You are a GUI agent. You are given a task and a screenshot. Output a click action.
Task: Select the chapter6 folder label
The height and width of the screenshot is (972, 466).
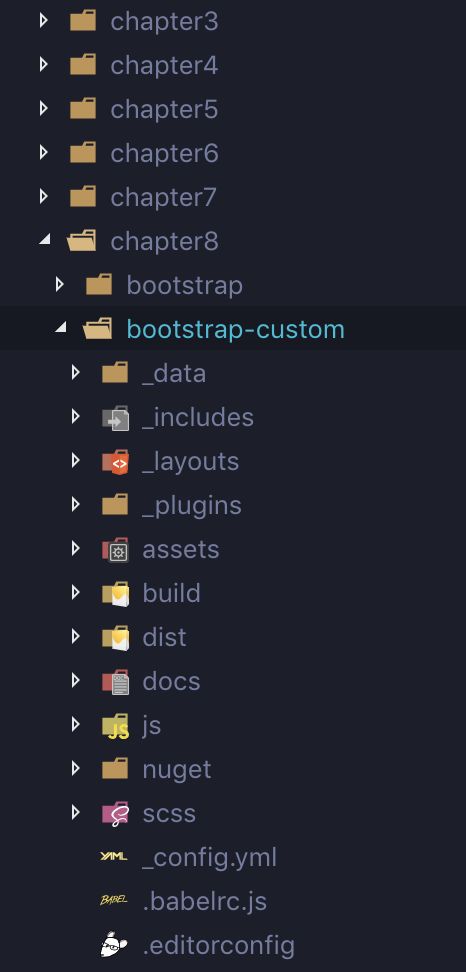(x=164, y=153)
